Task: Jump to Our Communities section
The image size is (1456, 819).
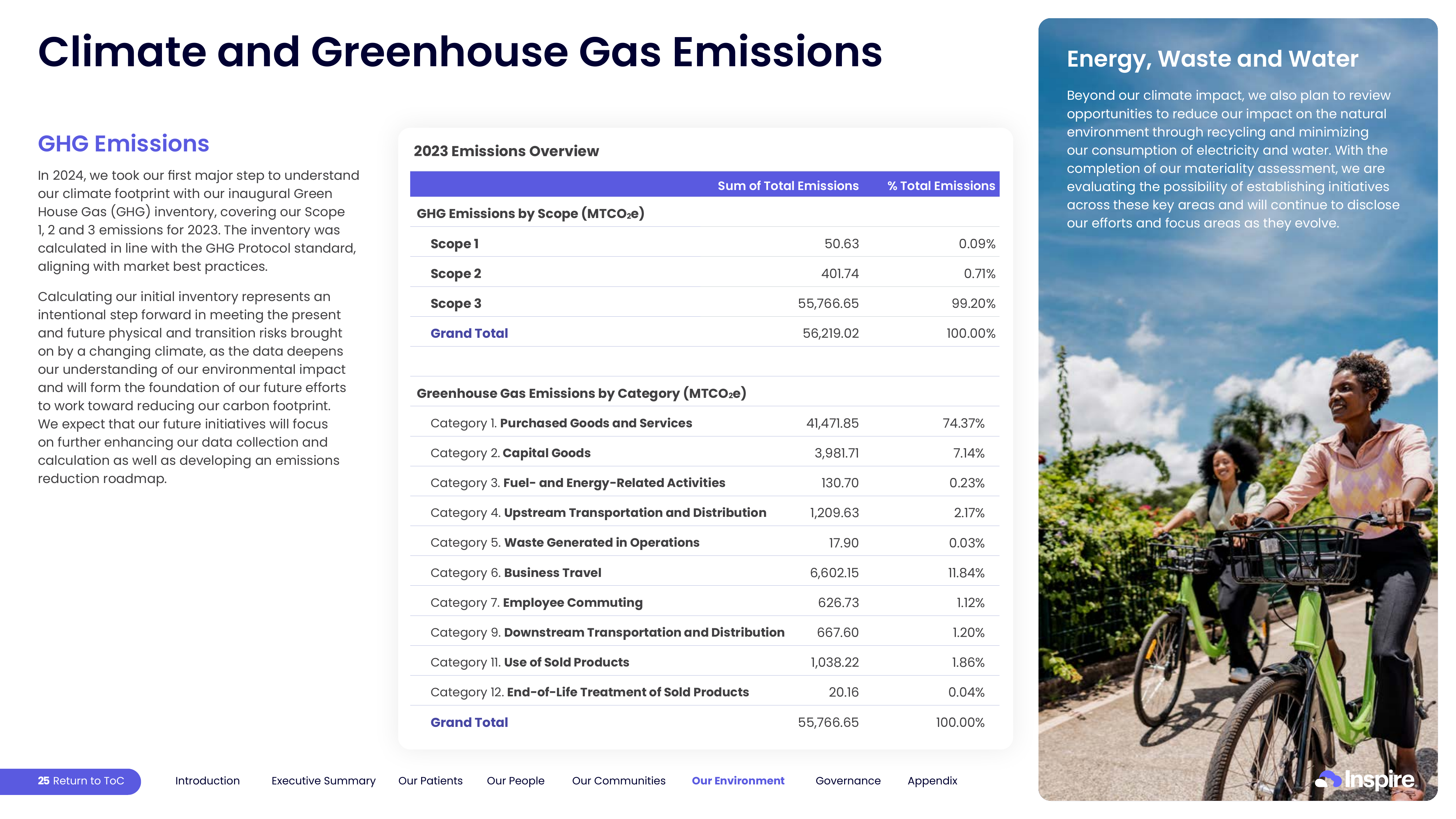Action: tap(618, 780)
